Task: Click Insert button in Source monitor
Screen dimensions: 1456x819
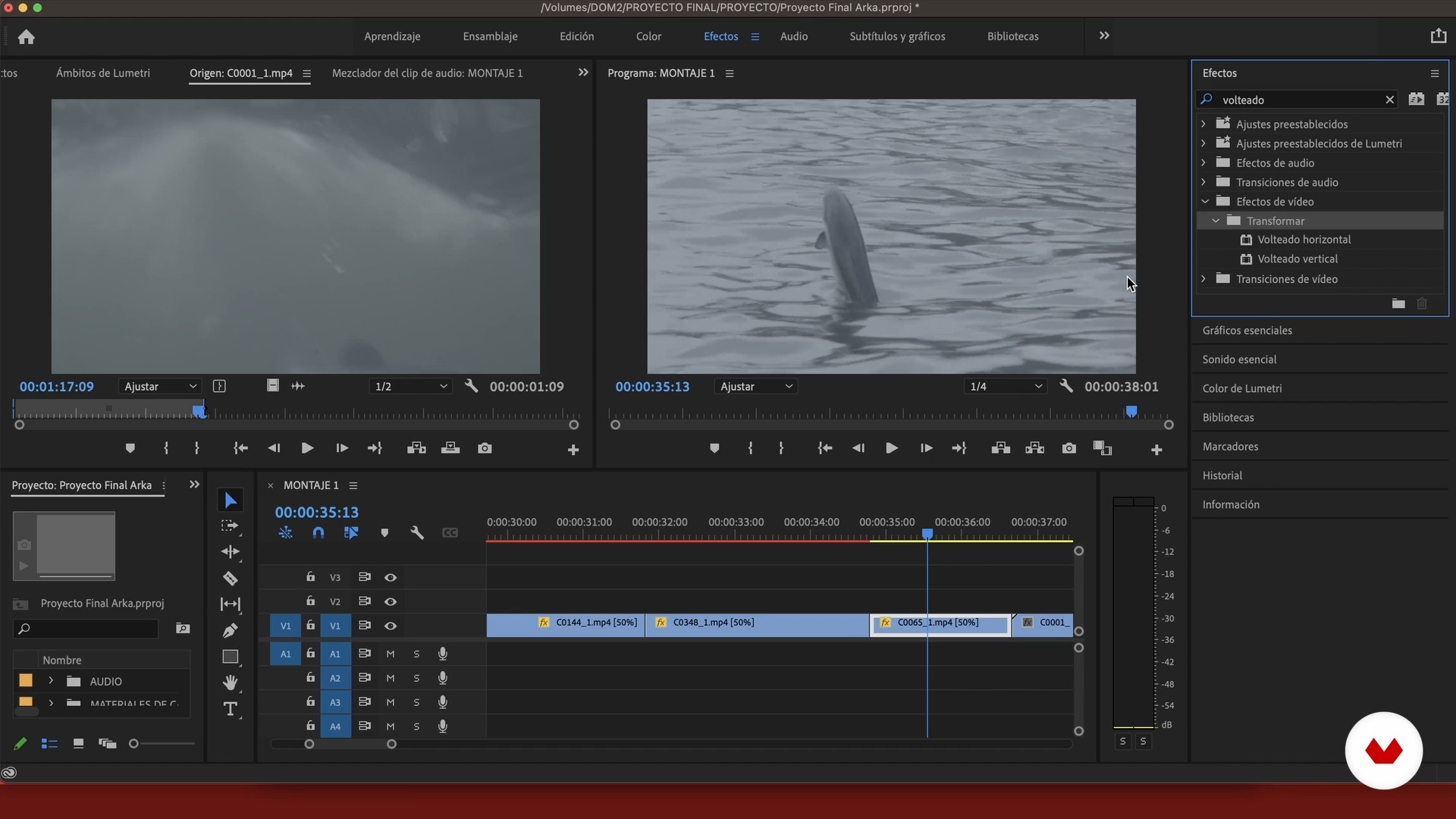Action: pos(416,448)
